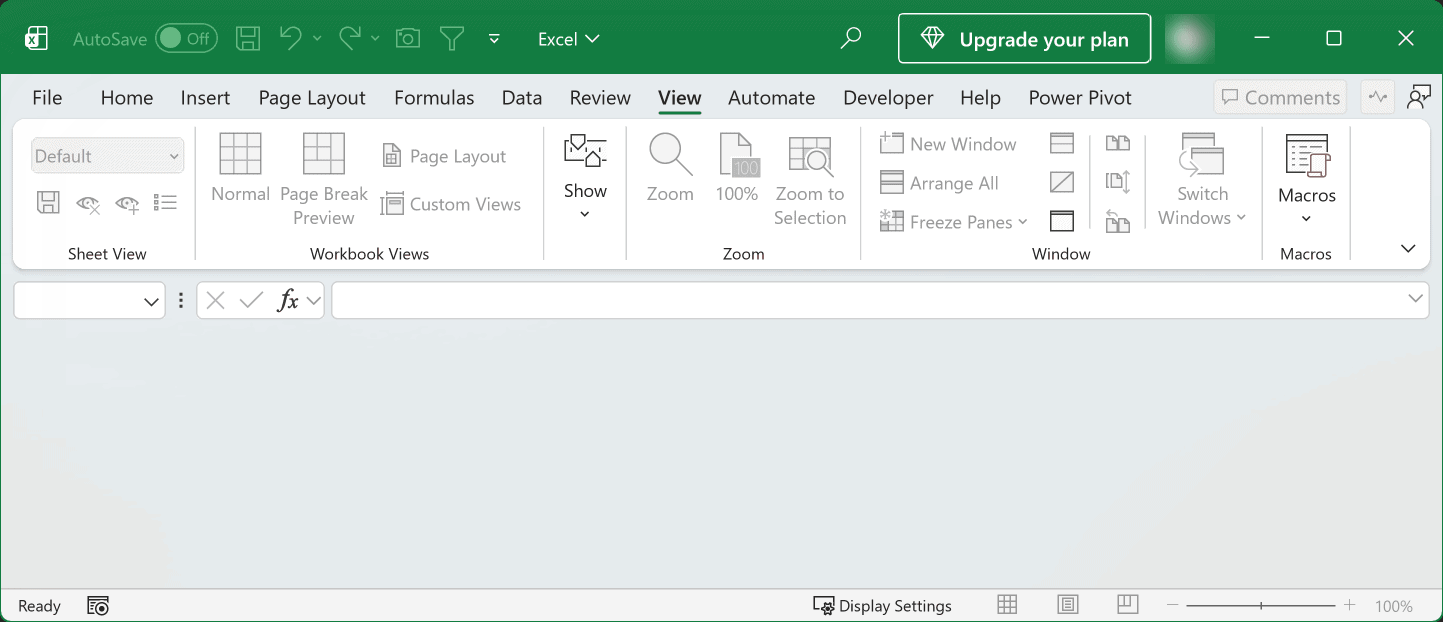
Task: Click the Redo arrow icon
Action: point(350,38)
